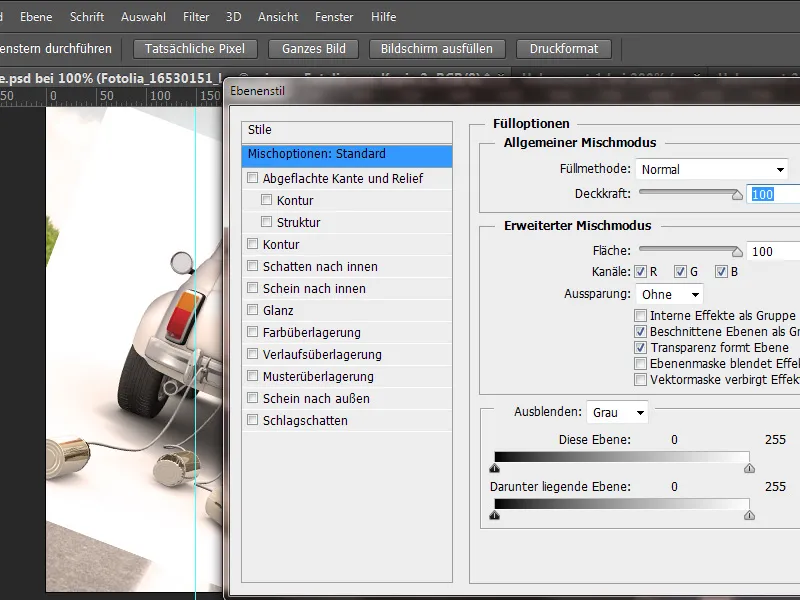Click the Ganzes Bild button
The width and height of the screenshot is (800, 600).
[x=314, y=49]
